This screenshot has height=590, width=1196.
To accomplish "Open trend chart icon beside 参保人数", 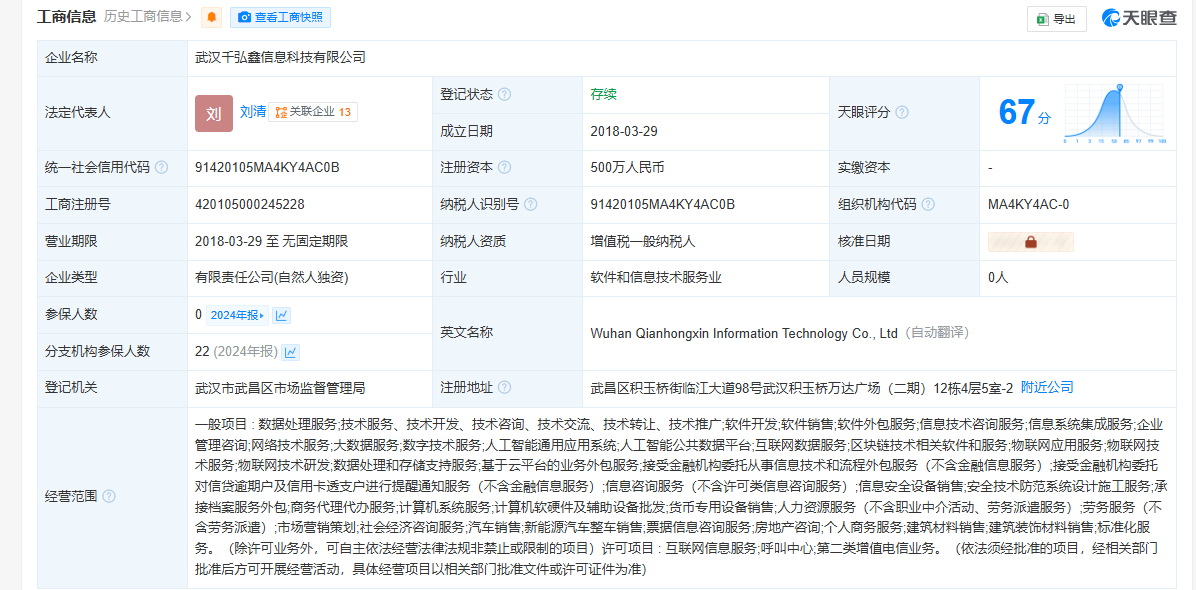I will coord(282,315).
